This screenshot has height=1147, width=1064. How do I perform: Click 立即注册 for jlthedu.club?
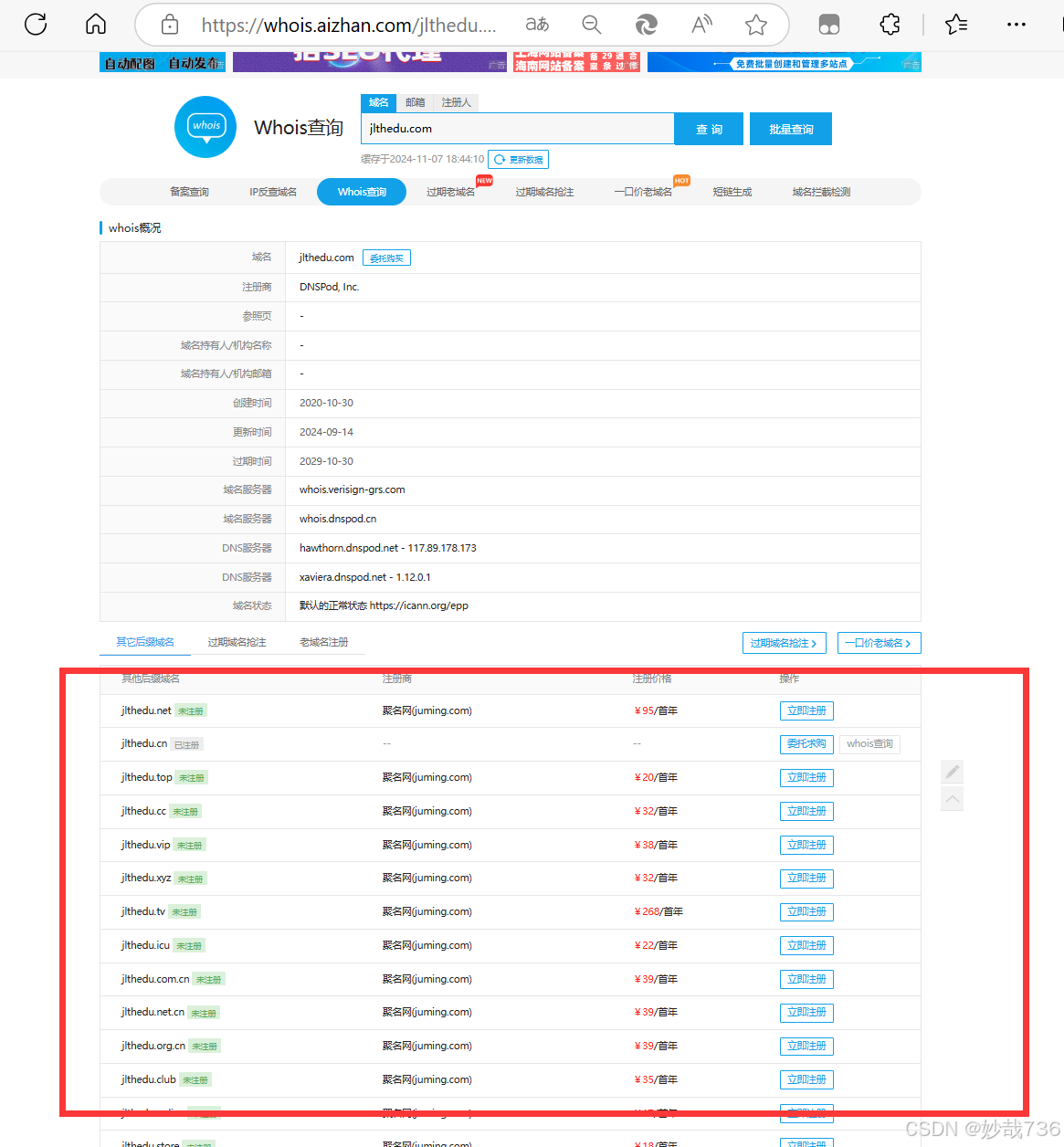[806, 1079]
